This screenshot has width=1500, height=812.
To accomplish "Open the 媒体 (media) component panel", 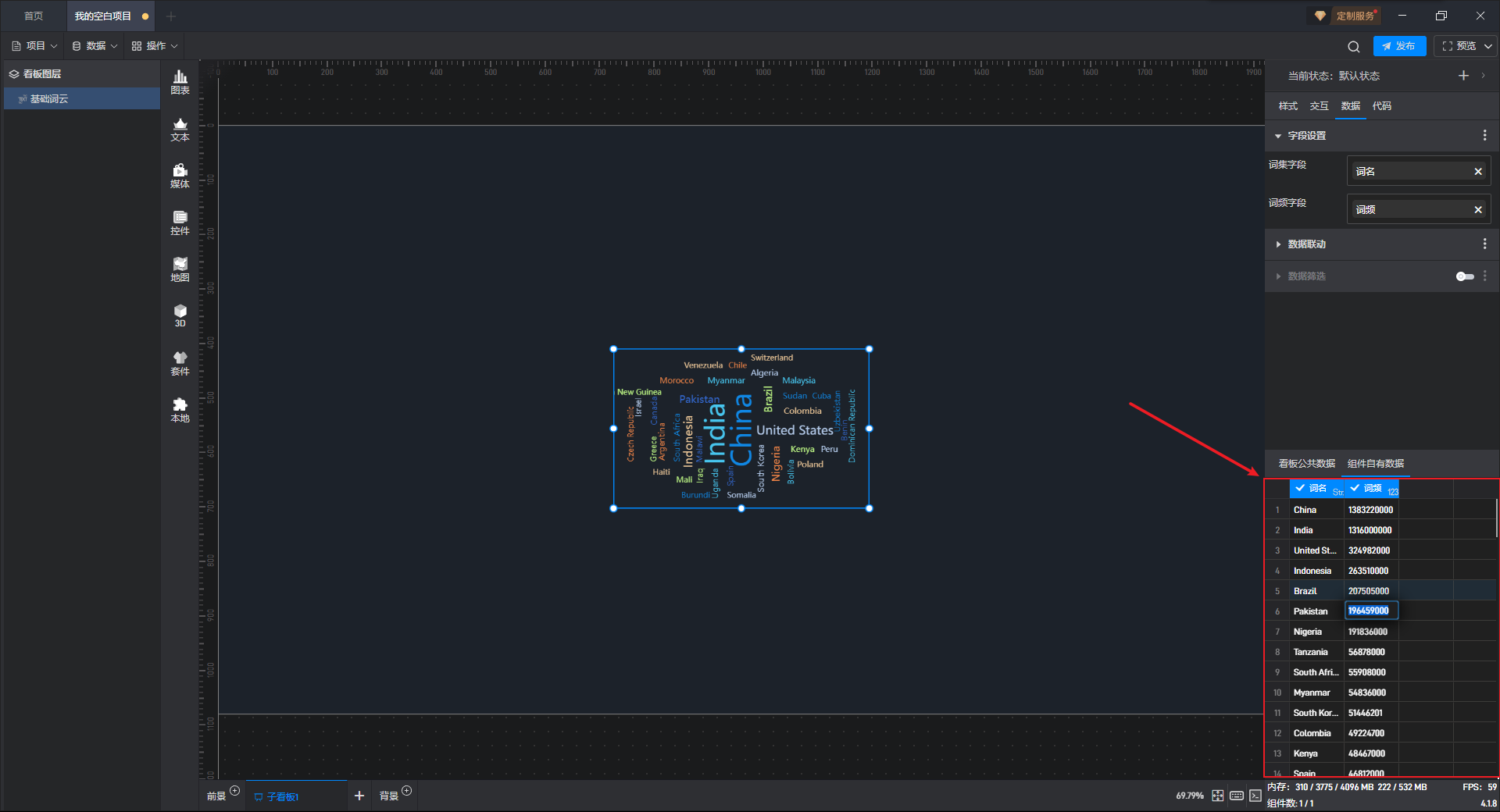I will (x=180, y=176).
